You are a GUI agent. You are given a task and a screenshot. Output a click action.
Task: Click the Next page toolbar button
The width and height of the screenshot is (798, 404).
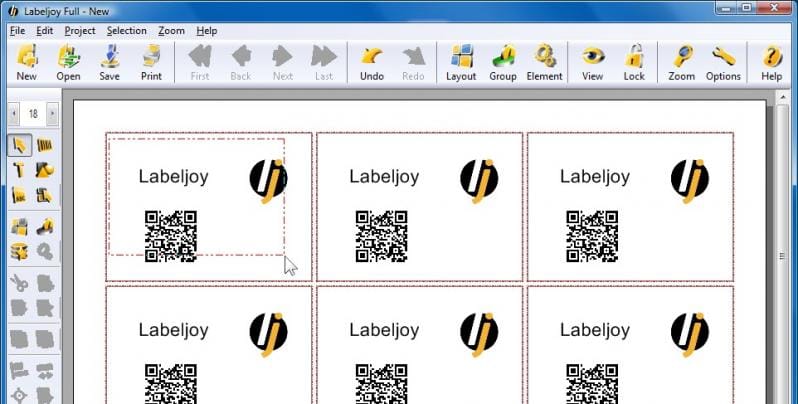282,62
